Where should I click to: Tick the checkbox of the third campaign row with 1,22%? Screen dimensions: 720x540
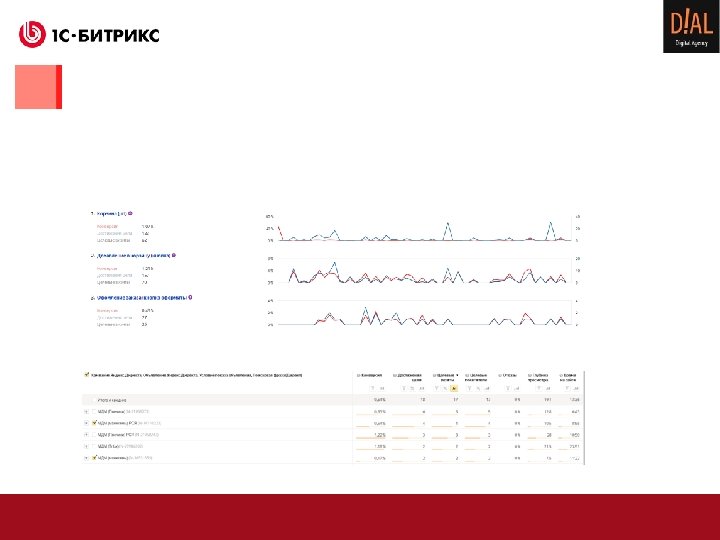(94, 435)
